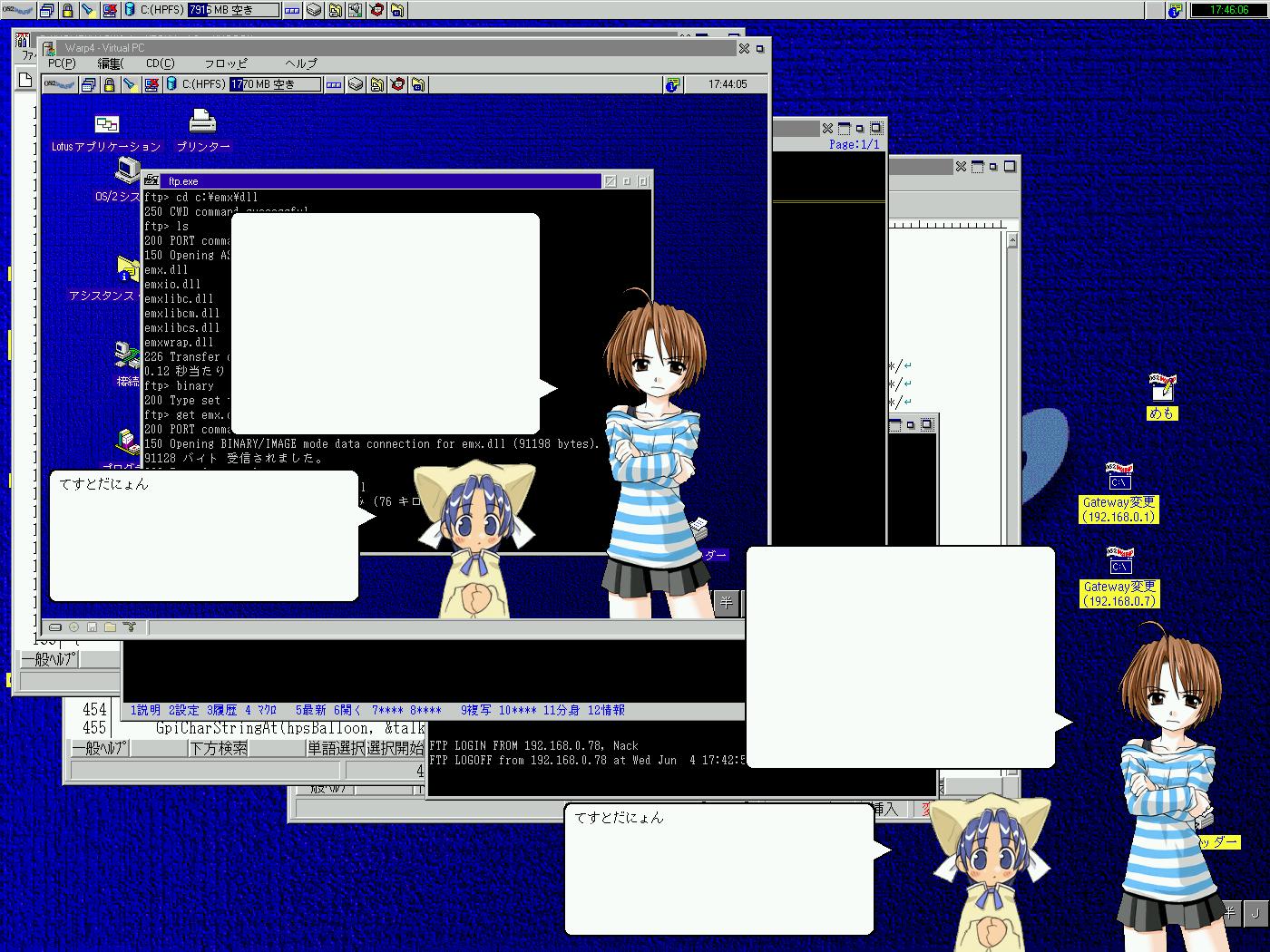Click the 選択開始 button in editor

pyautogui.click(x=395, y=748)
